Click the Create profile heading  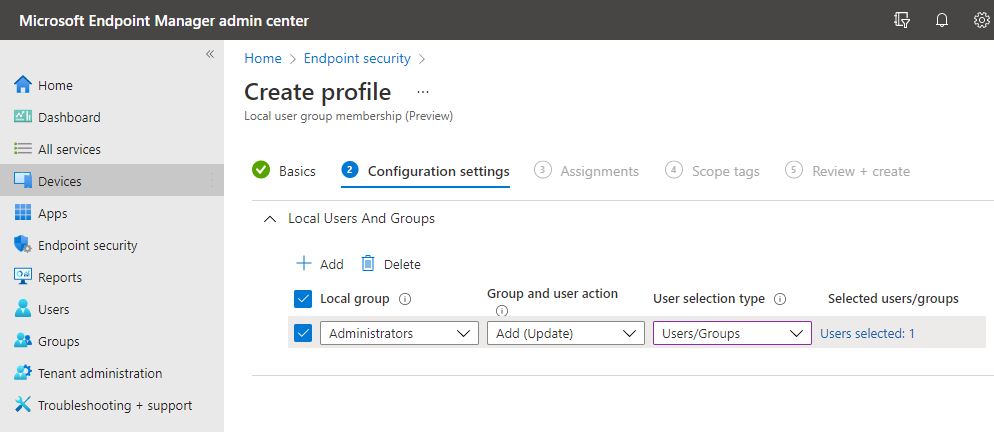[x=318, y=92]
